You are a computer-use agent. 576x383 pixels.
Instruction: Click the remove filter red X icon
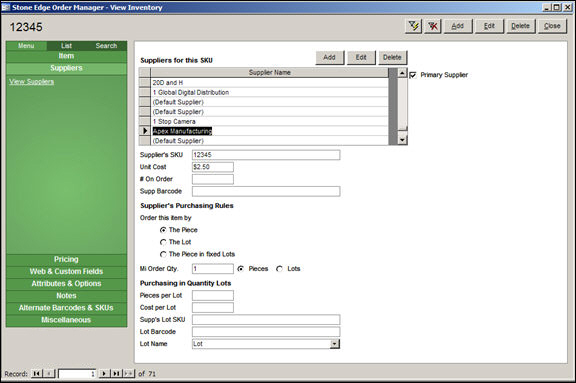(x=433, y=26)
